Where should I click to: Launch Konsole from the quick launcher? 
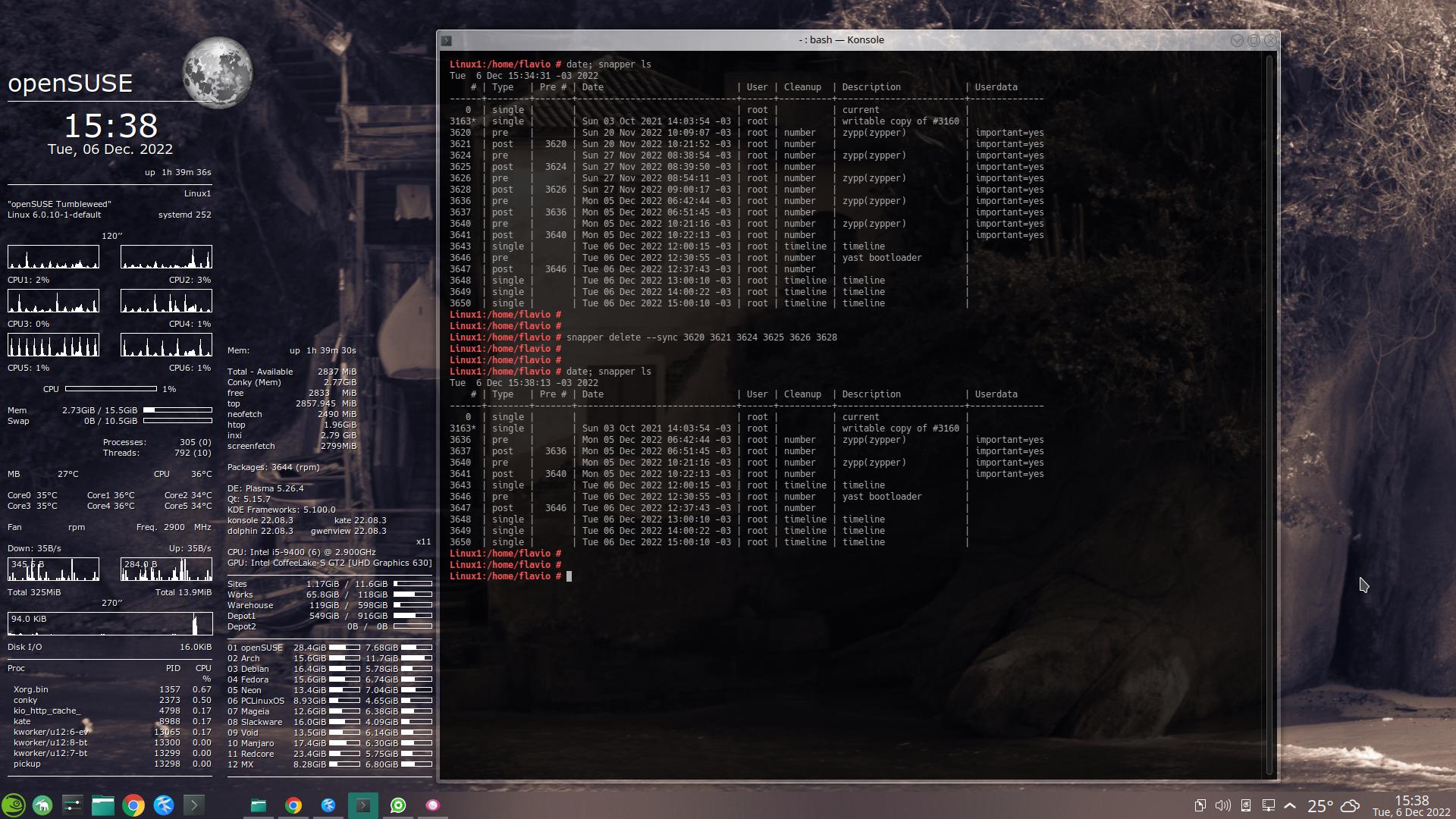193,805
